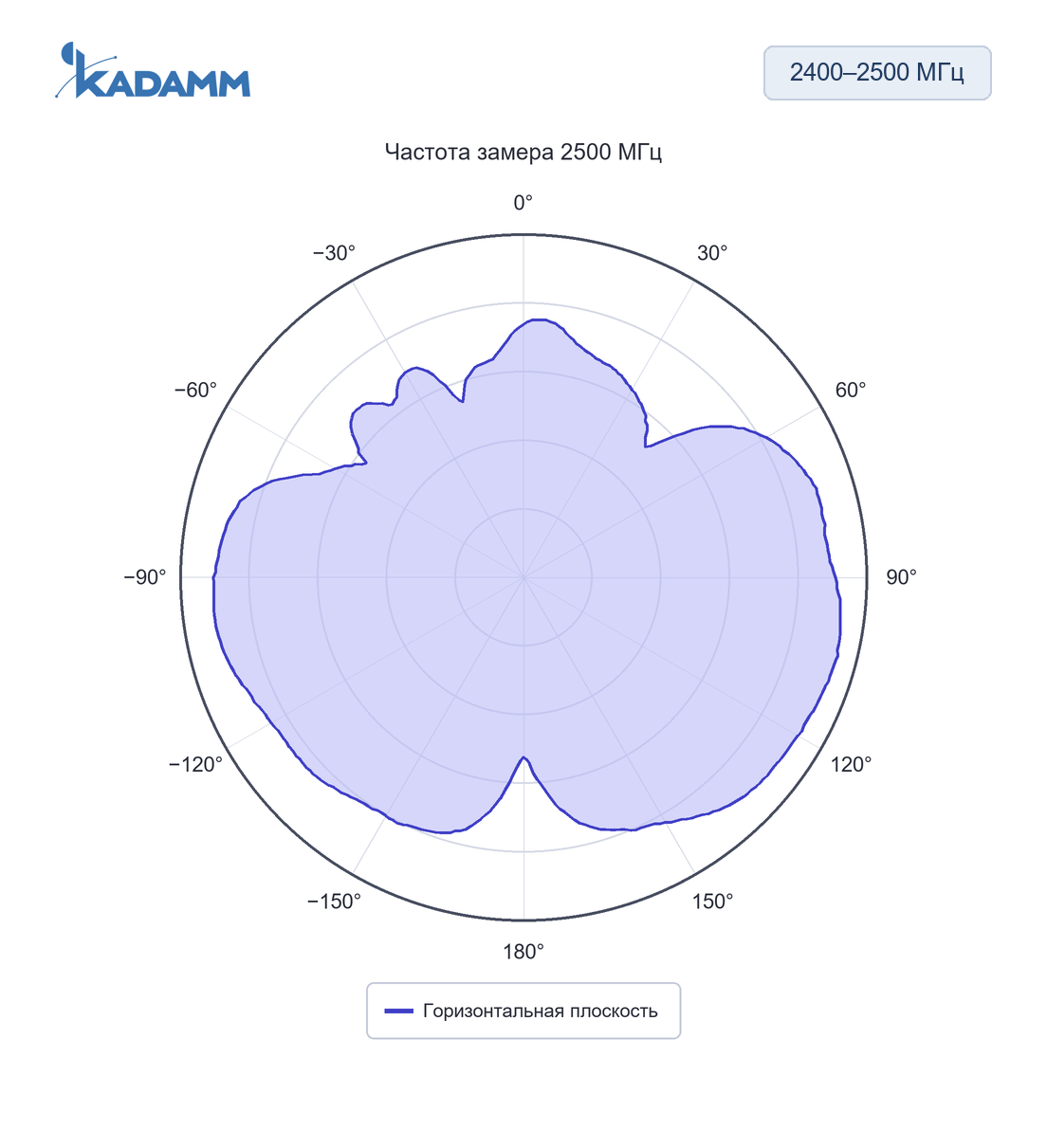Viewport: 1047px width, 1148px height.
Task: Click the center of the polar plot
Action: 523,577
